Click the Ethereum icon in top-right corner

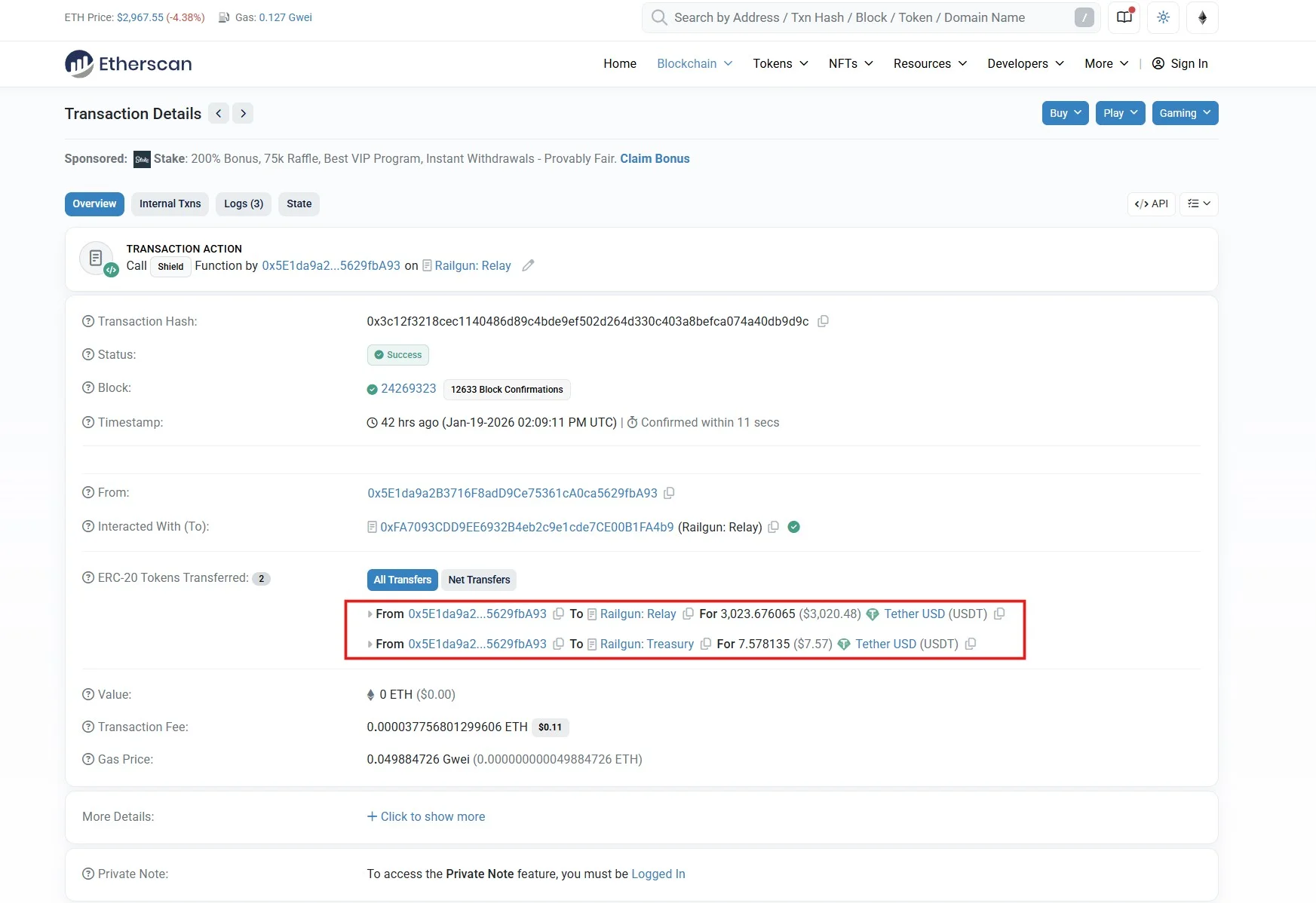click(1203, 17)
